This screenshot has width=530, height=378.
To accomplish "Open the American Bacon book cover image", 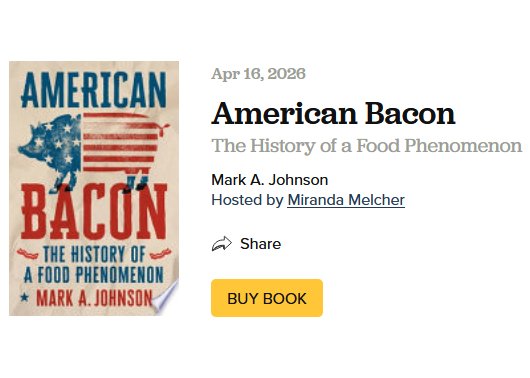I will coord(94,188).
